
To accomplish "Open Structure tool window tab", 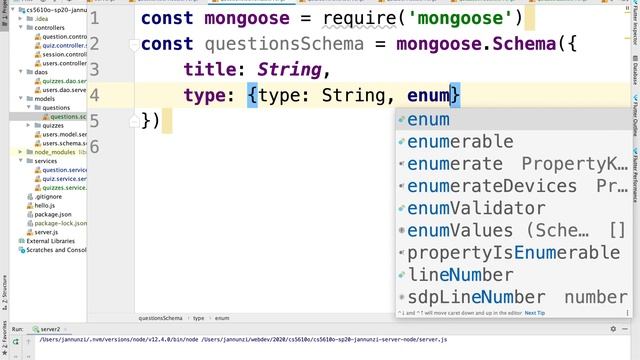I will tap(4, 293).
